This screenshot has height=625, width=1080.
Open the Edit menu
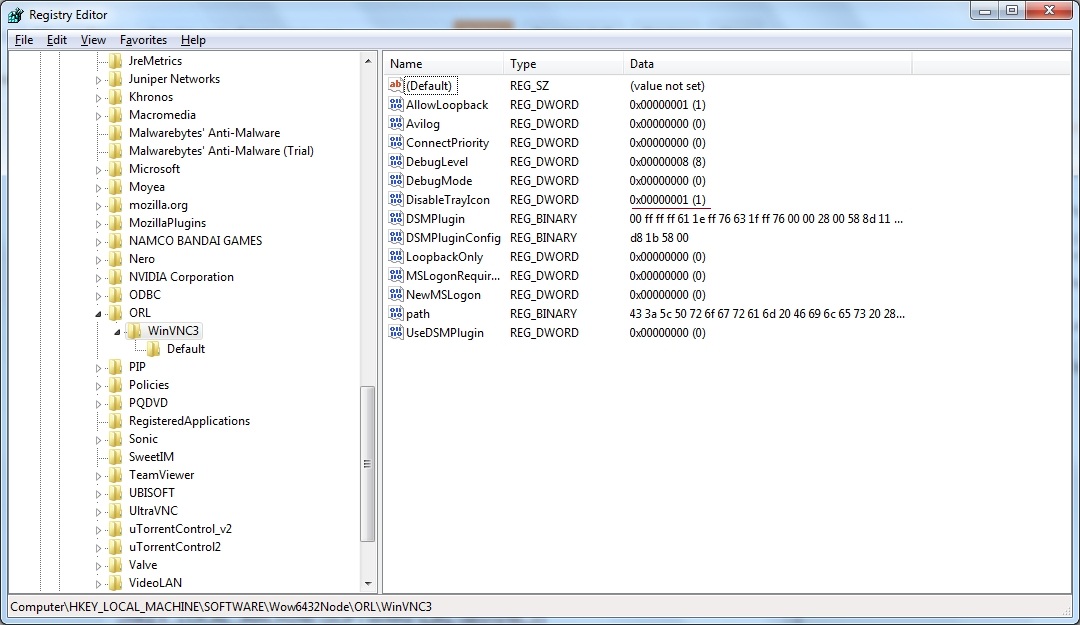pyautogui.click(x=56, y=40)
